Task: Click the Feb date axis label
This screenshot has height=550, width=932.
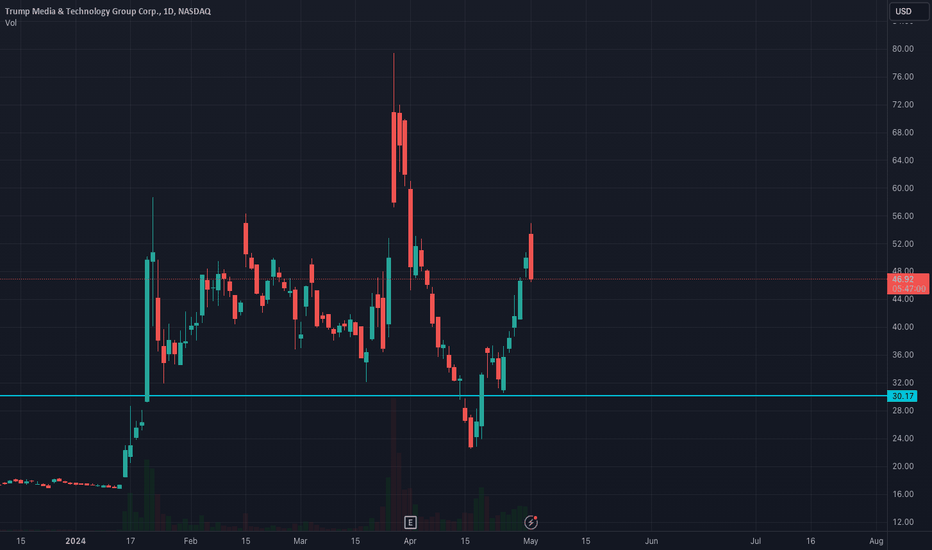Action: point(190,541)
